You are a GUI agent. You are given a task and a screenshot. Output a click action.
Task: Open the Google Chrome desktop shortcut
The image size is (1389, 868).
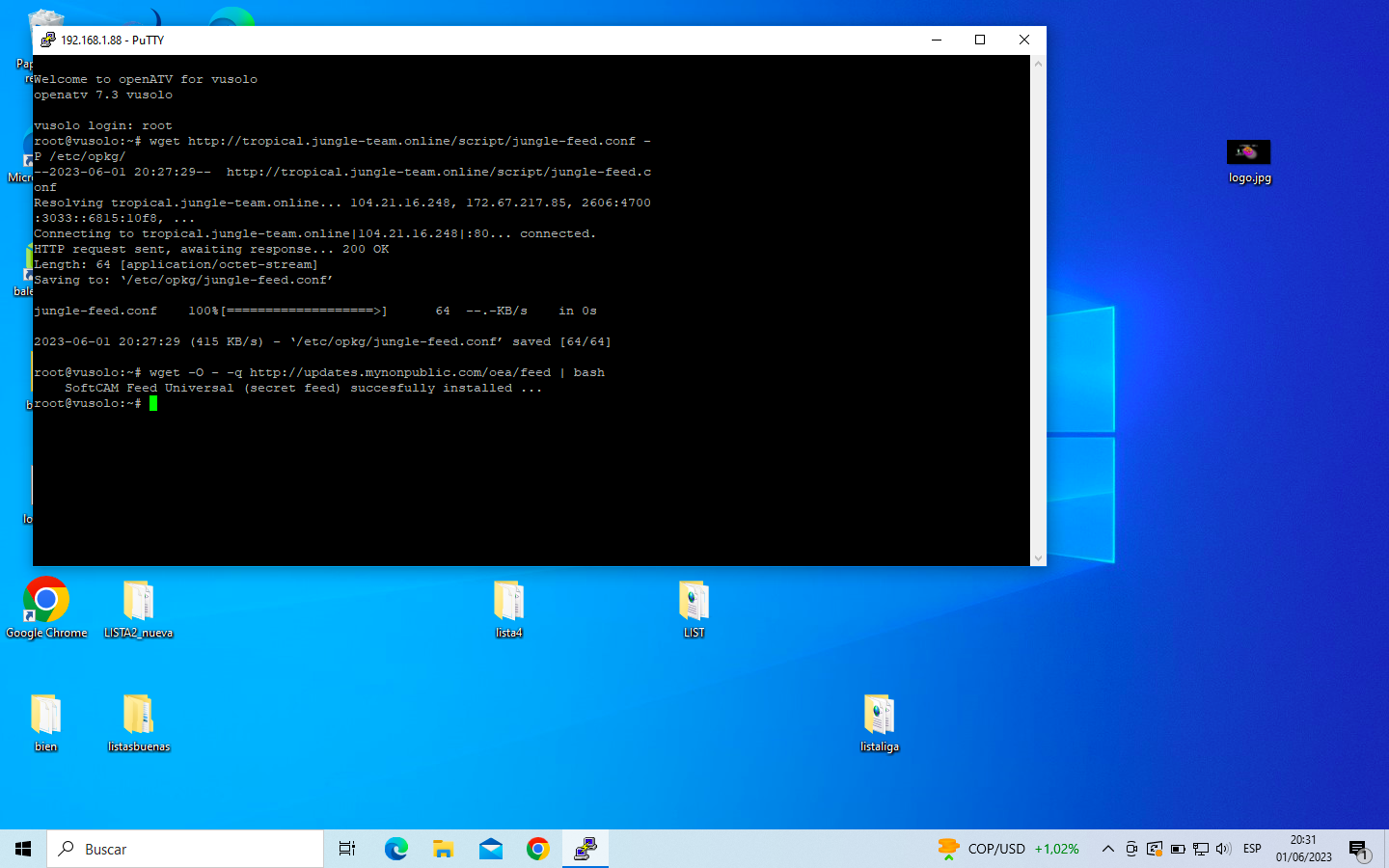[x=46, y=602]
